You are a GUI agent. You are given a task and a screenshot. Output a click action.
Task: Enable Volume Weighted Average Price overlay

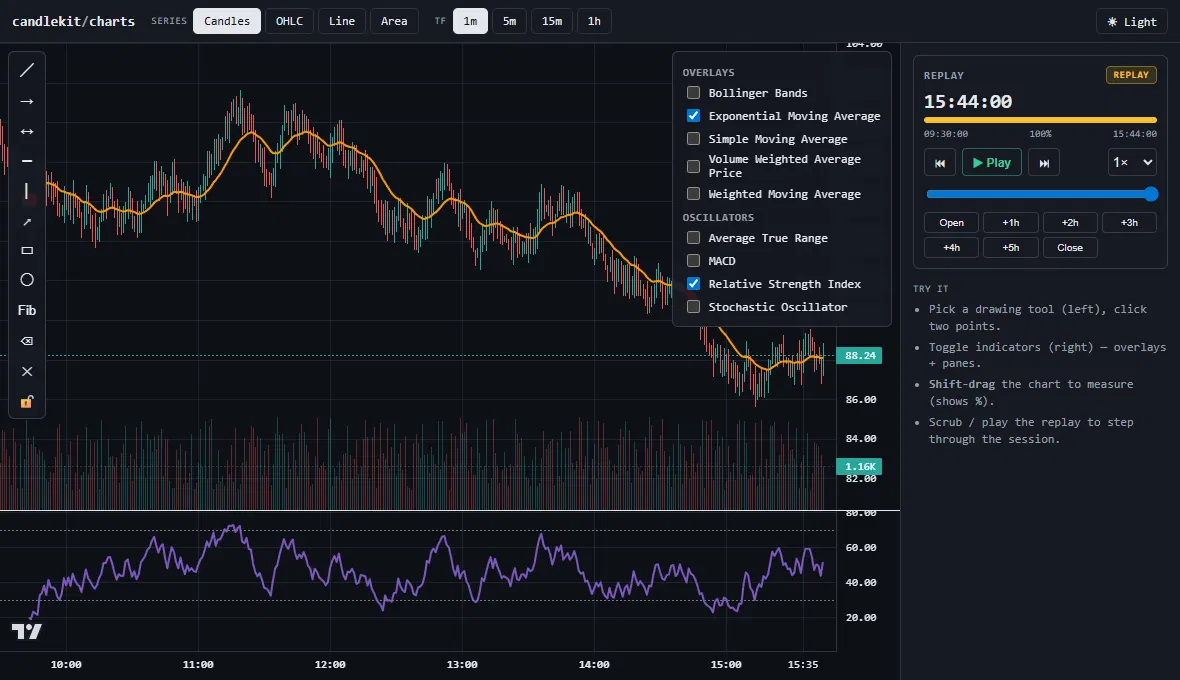(693, 166)
